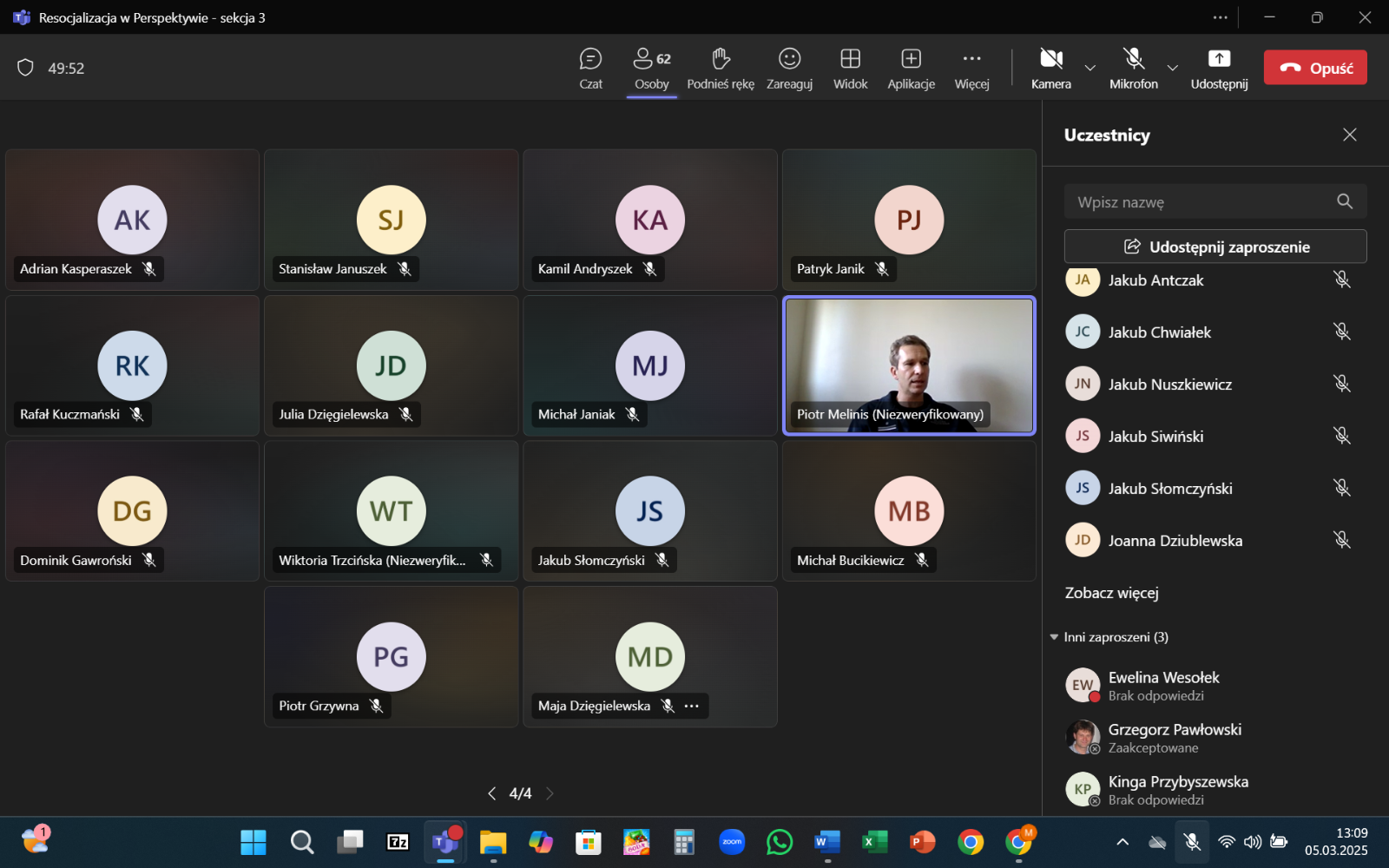The height and width of the screenshot is (868, 1389).
Task: Open the microphone options dropdown arrow
Action: point(1173,68)
